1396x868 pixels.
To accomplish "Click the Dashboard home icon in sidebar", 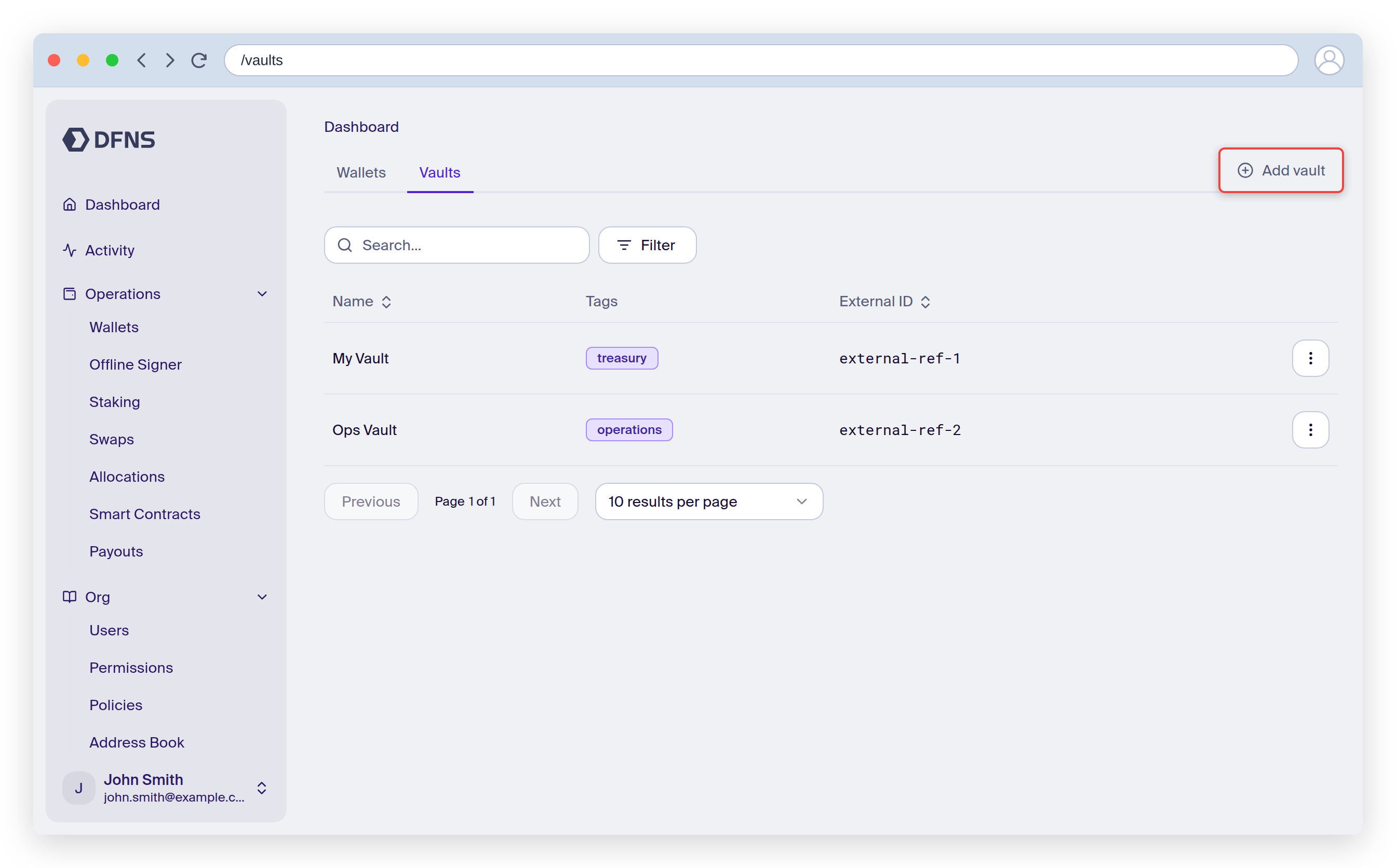I will [x=70, y=205].
